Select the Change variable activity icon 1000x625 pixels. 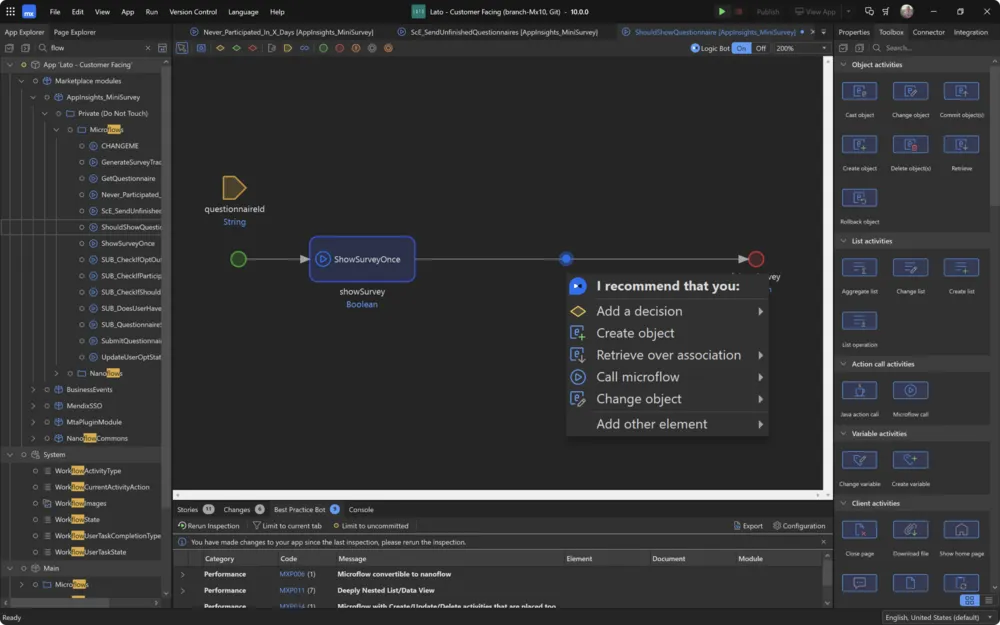pos(859,460)
